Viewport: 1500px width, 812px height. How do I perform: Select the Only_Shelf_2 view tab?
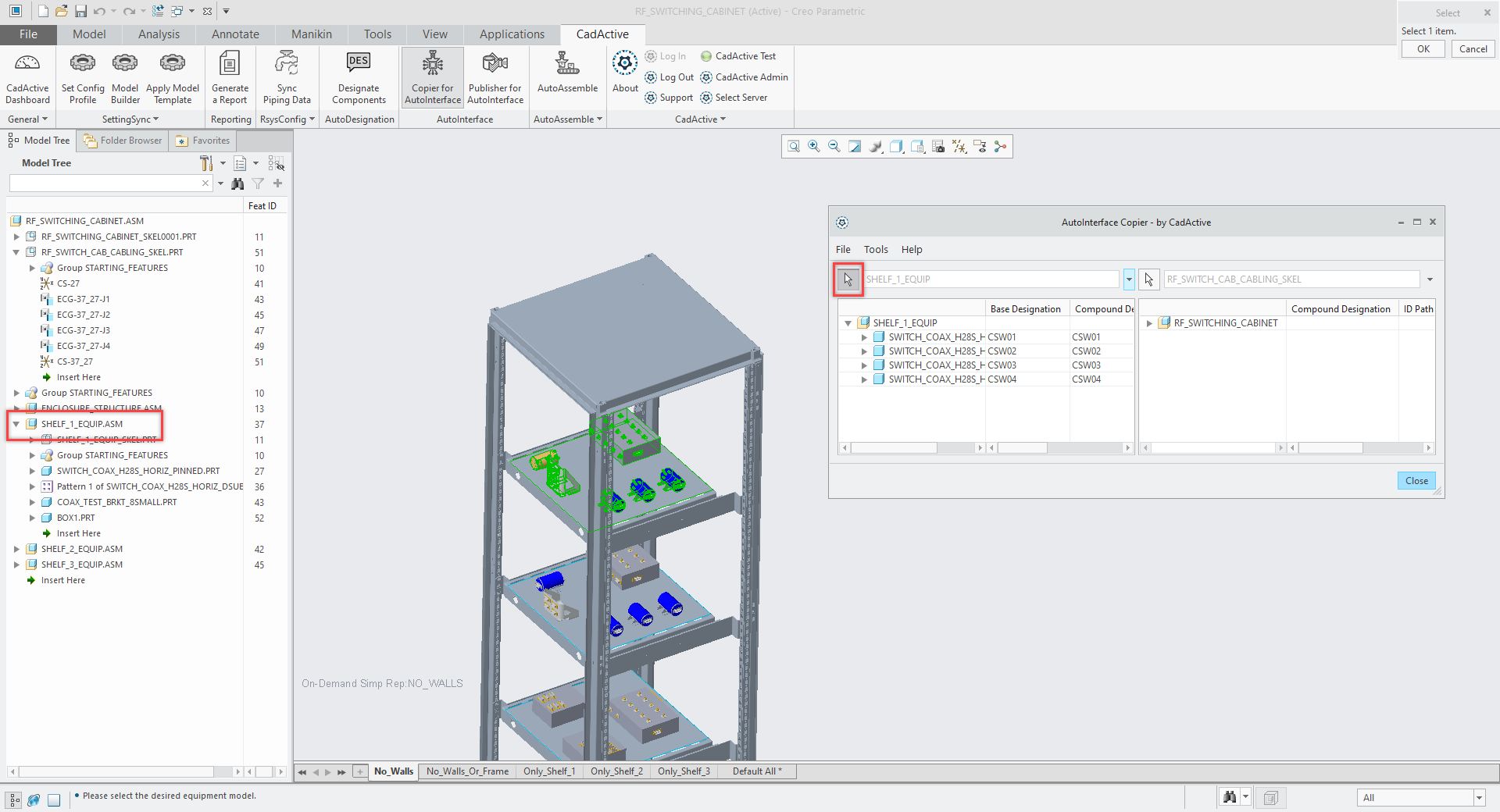click(x=617, y=771)
